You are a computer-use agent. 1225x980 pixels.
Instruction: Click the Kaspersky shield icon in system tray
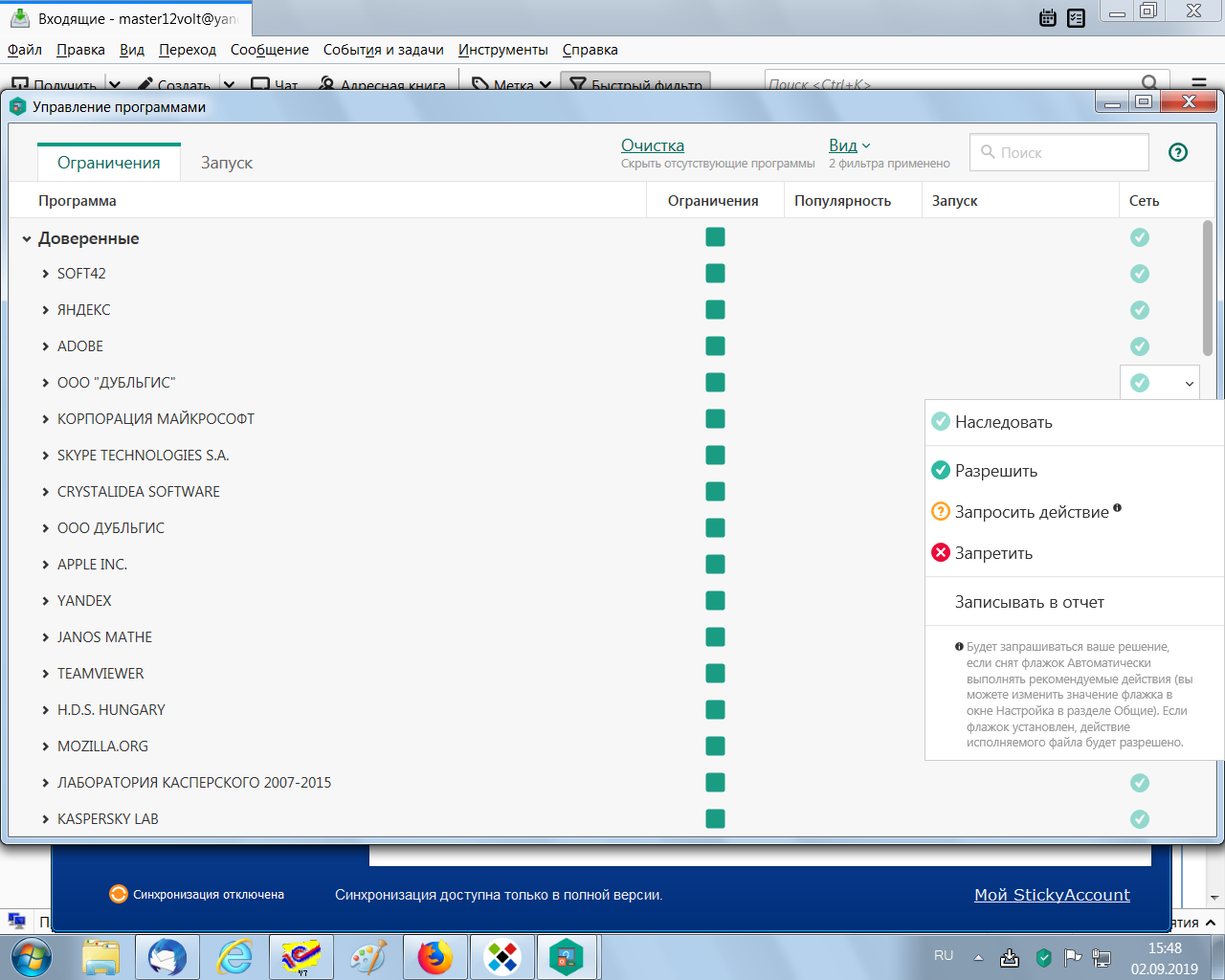[x=1044, y=957]
